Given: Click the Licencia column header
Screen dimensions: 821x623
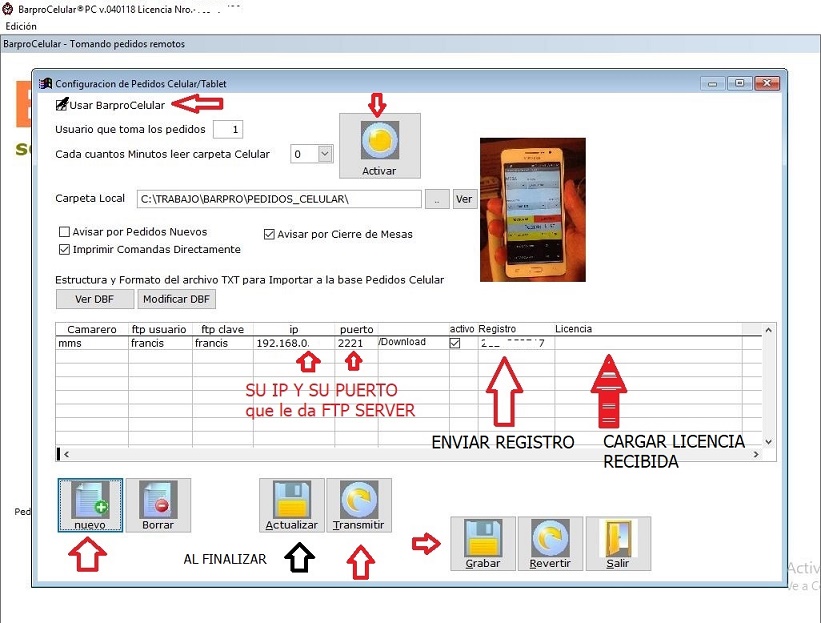Looking at the screenshot, I should click(x=648, y=329).
